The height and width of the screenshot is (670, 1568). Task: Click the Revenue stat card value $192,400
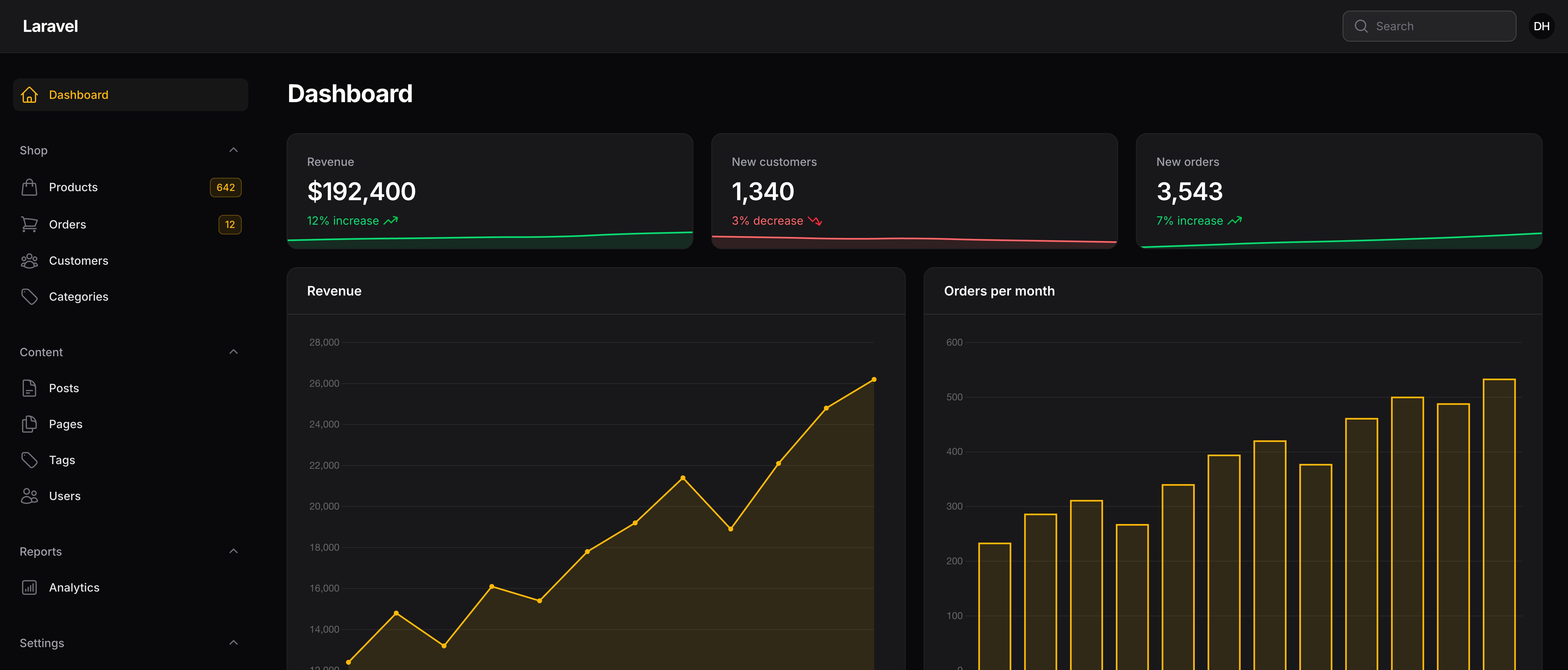pyautogui.click(x=362, y=192)
